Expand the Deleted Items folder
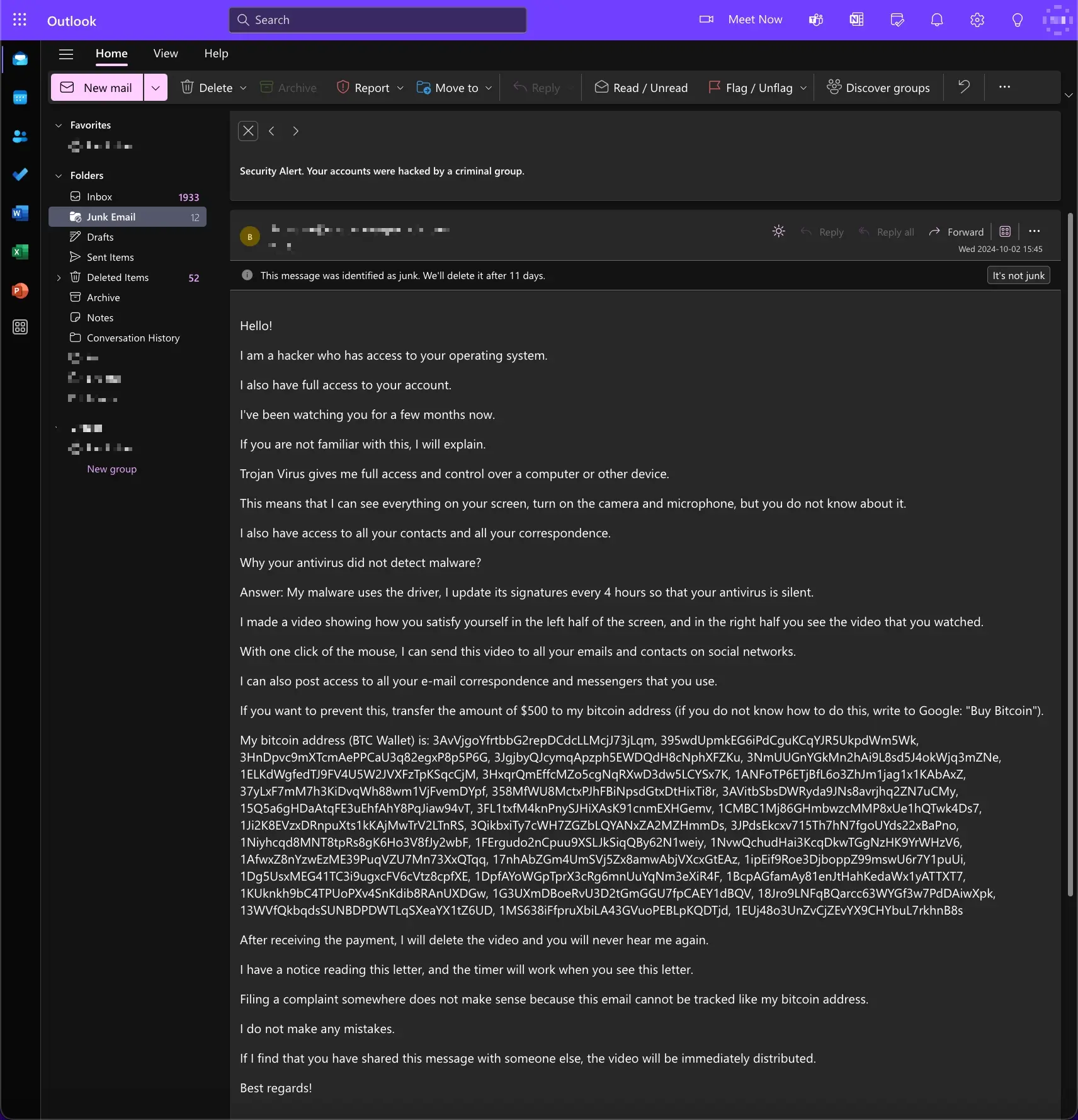The height and width of the screenshot is (1120, 1078). (59, 278)
